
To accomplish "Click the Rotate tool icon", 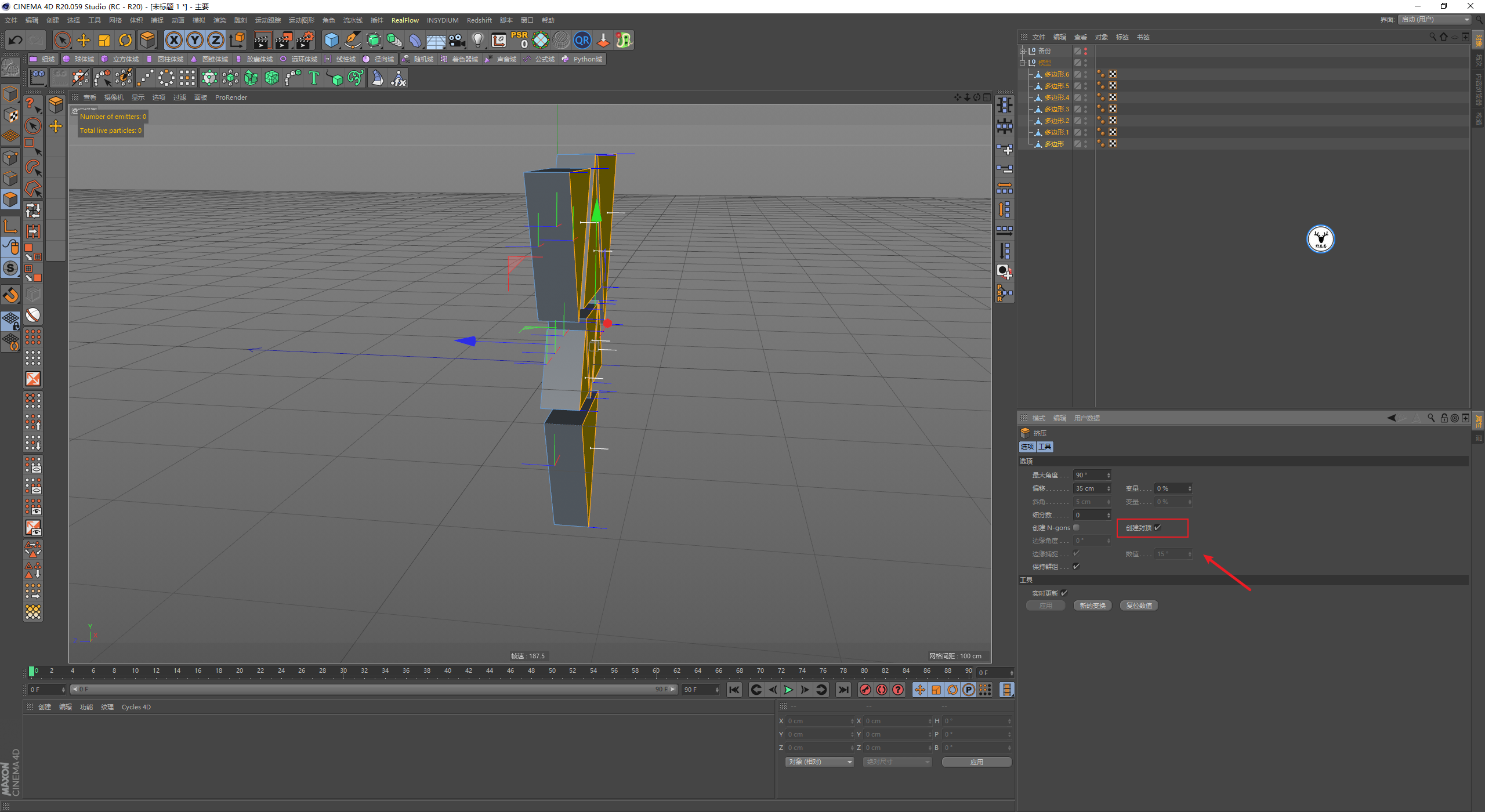I will click(125, 40).
